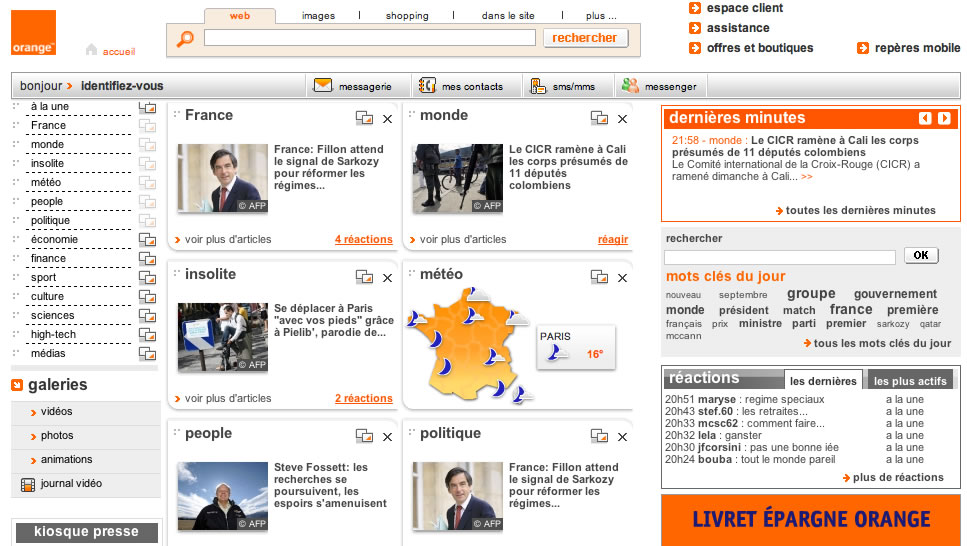Switch to the images search tab

coord(318,16)
